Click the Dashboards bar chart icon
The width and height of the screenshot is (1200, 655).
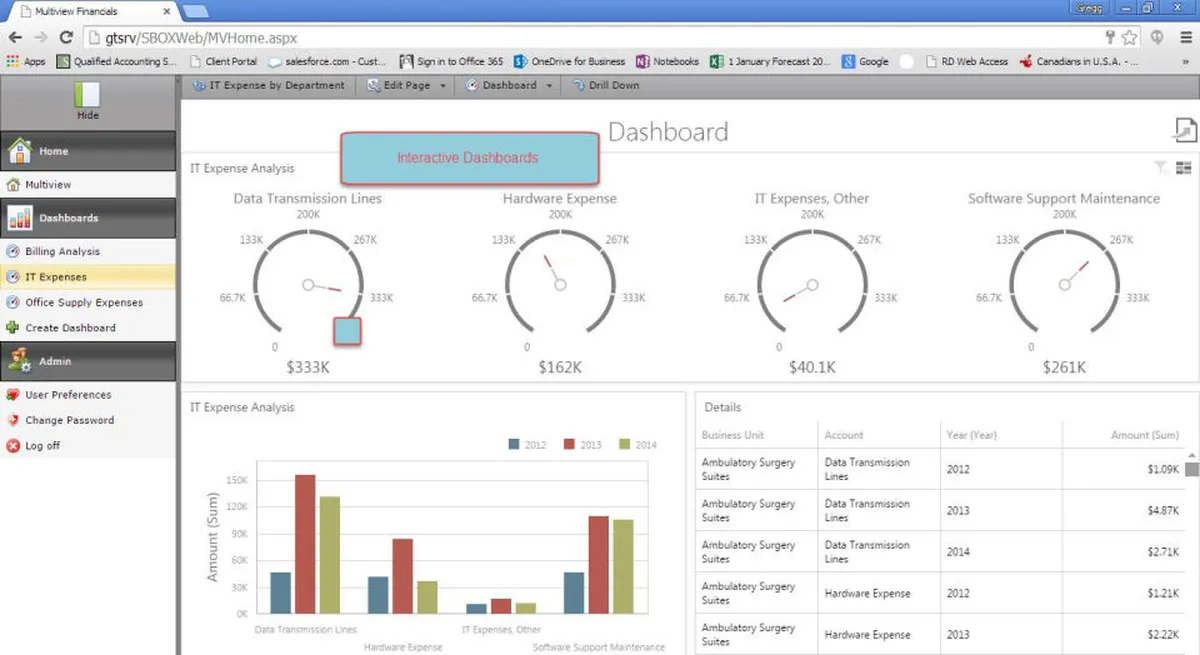pyautogui.click(x=20, y=218)
